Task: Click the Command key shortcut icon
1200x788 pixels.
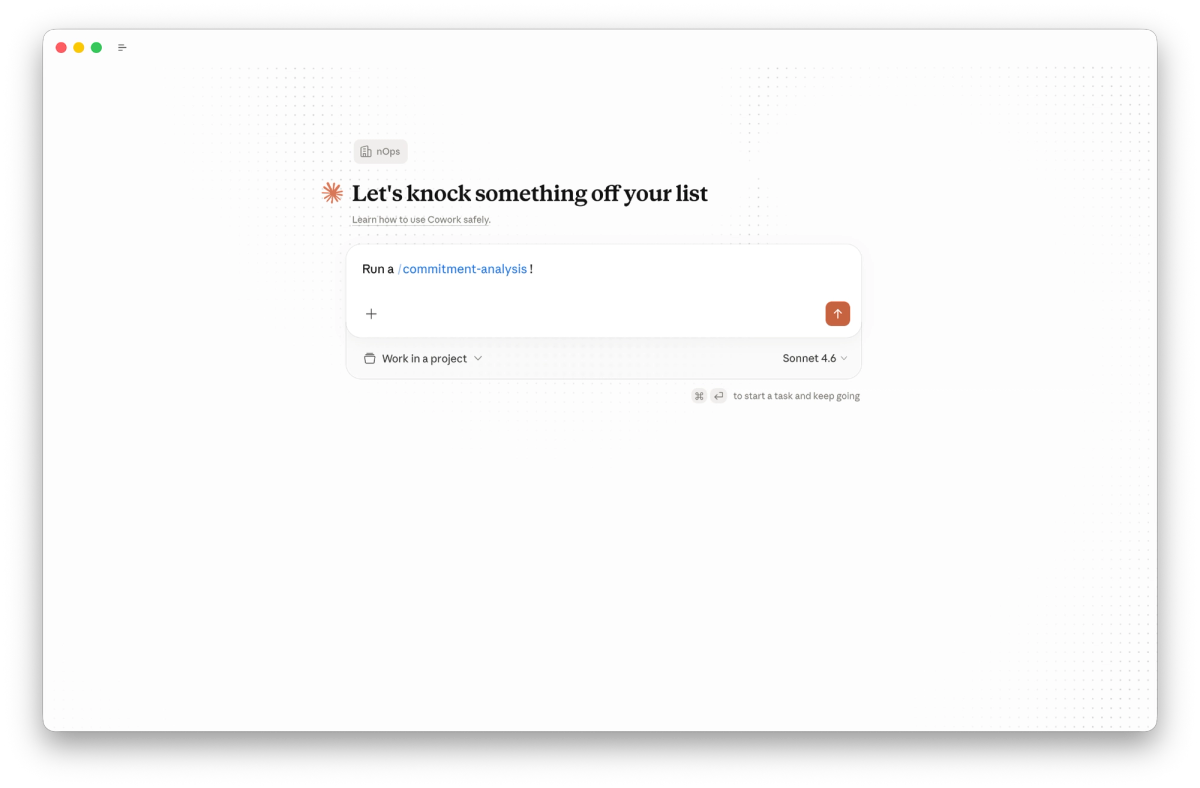Action: pyautogui.click(x=699, y=396)
